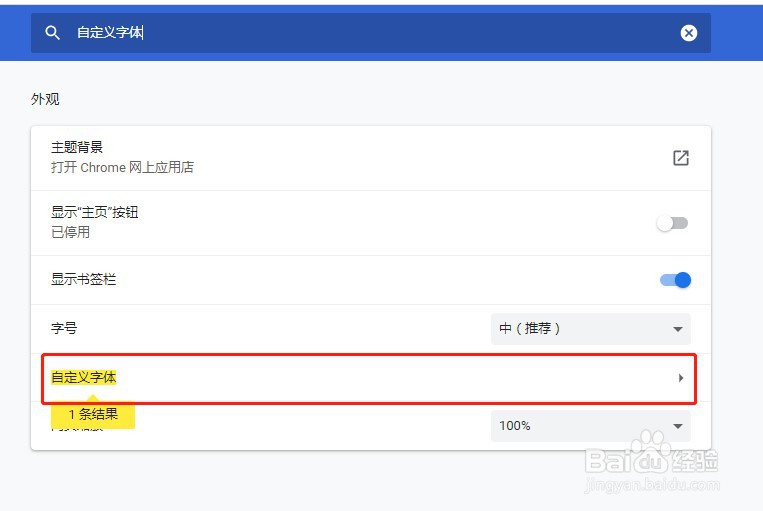Viewport: 763px width, 511px height.
Task: Click the 1 条结果 result bubble
Action: [x=93, y=414]
